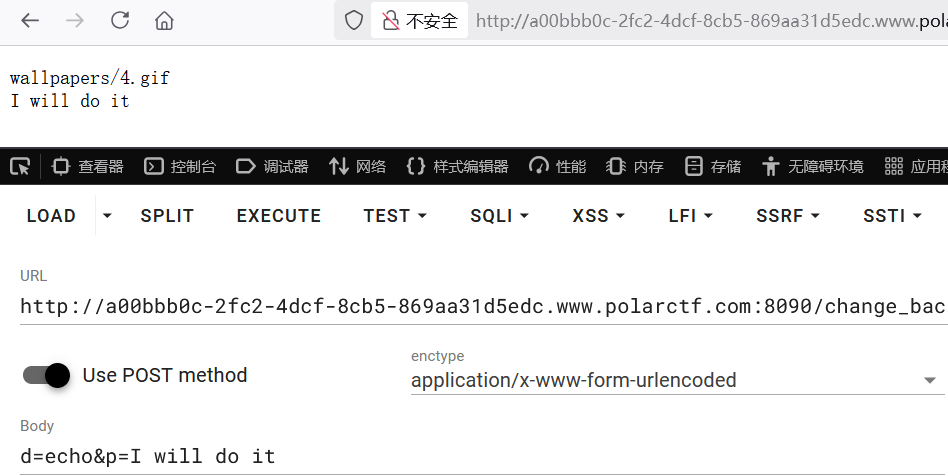
Task: Open the Network (网络) tab
Action: [x=358, y=166]
